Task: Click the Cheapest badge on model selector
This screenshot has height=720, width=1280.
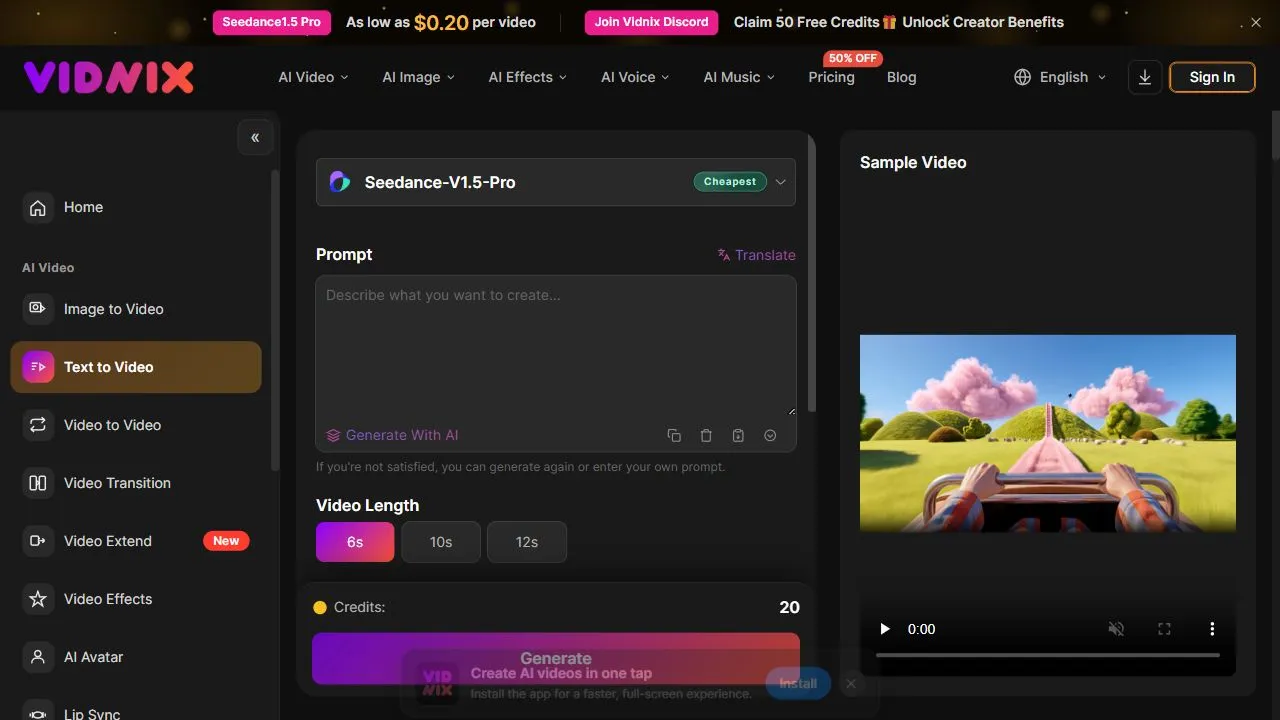Action: coord(730,182)
